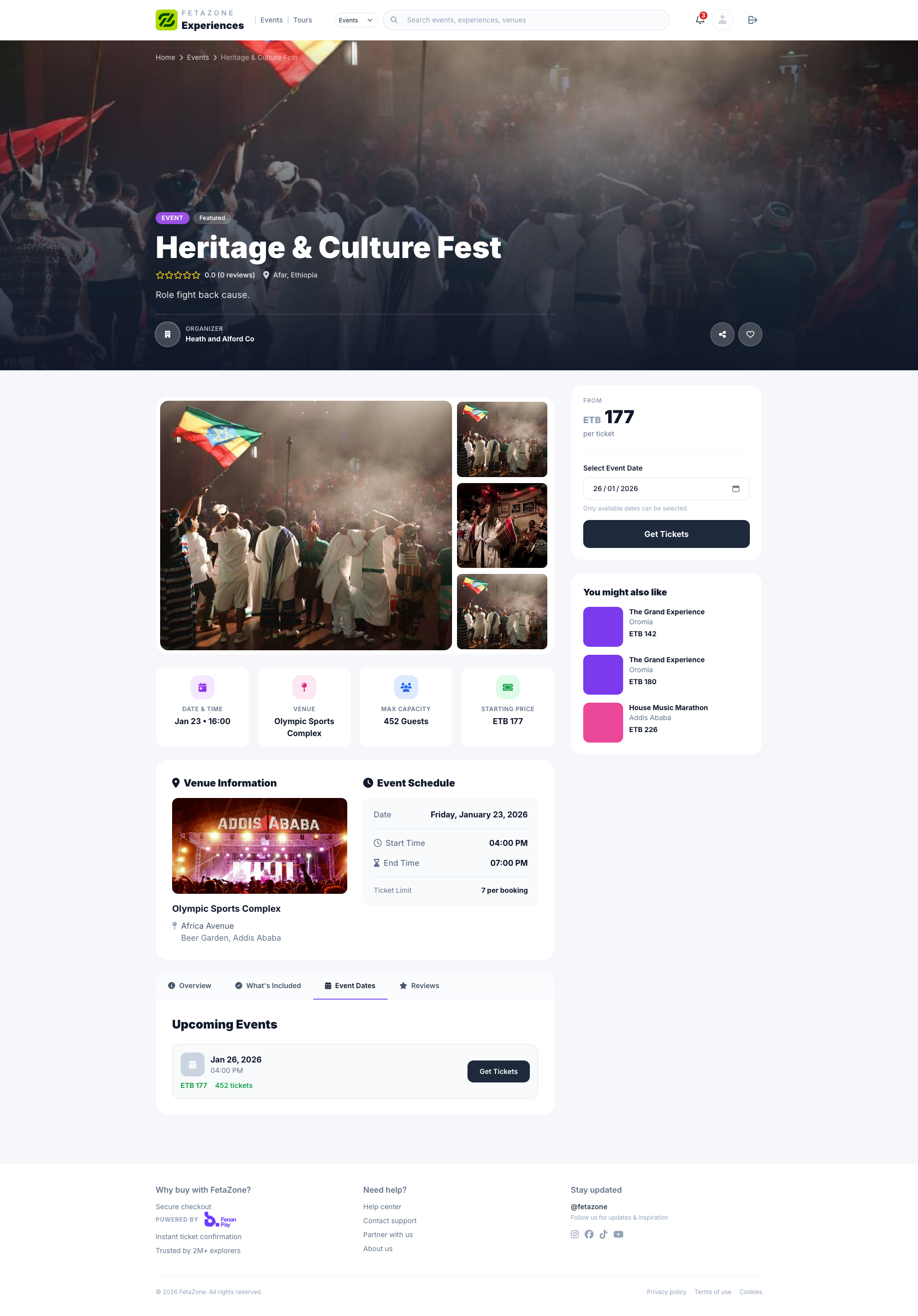Switch to the What's Included tab

[267, 985]
